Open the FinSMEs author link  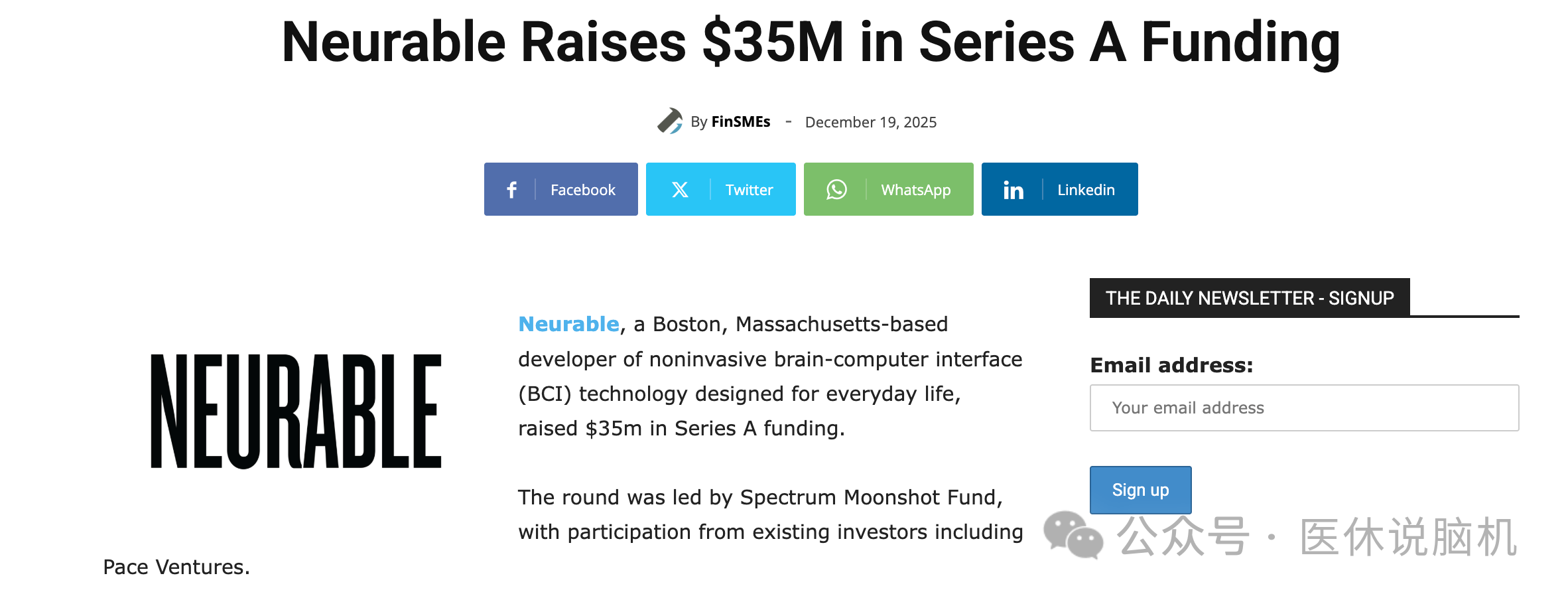[740, 122]
